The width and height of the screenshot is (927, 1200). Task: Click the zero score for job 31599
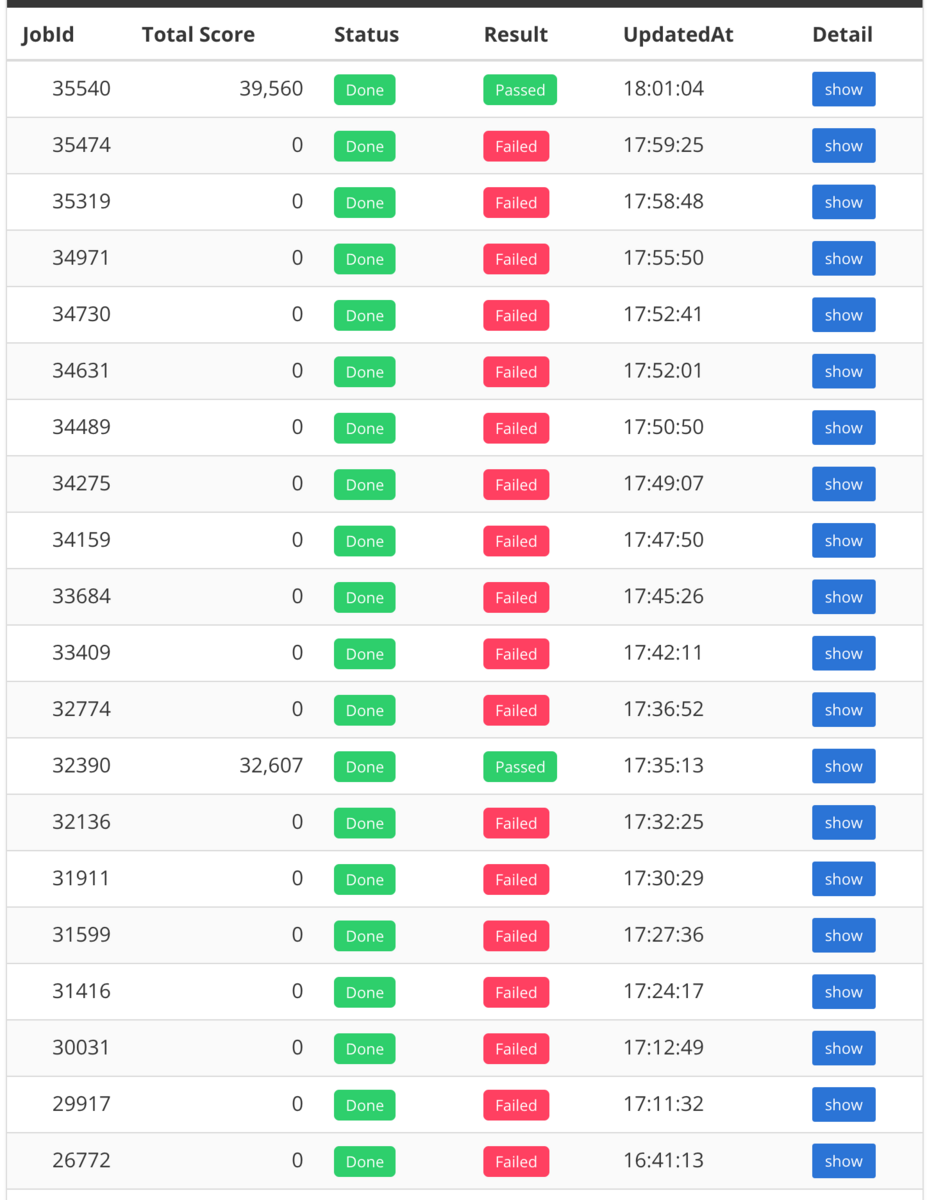point(297,935)
